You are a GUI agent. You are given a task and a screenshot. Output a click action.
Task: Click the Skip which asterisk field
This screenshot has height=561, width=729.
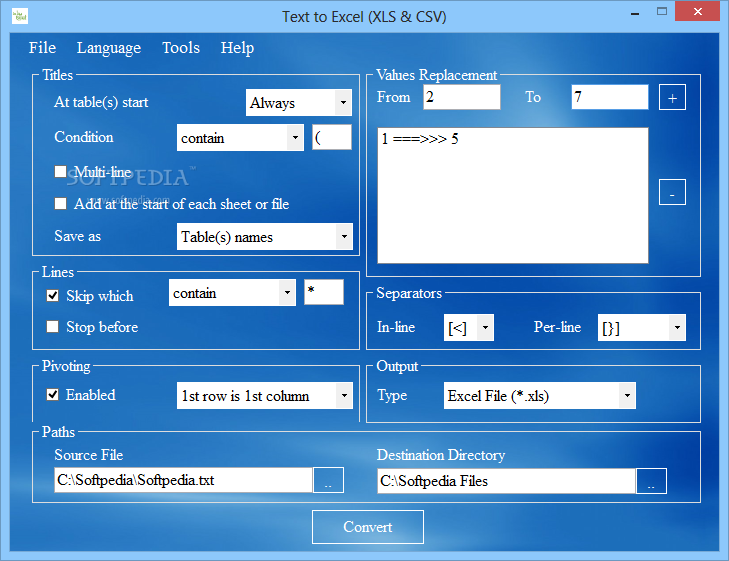pos(324,292)
